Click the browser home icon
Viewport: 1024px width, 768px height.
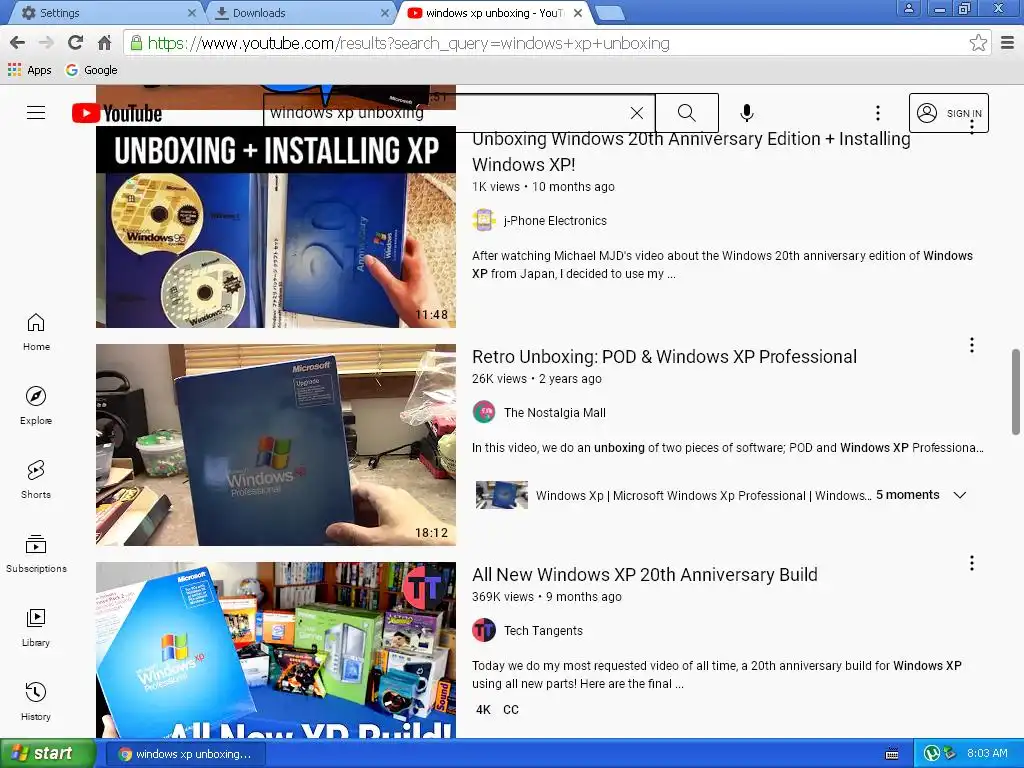[104, 43]
